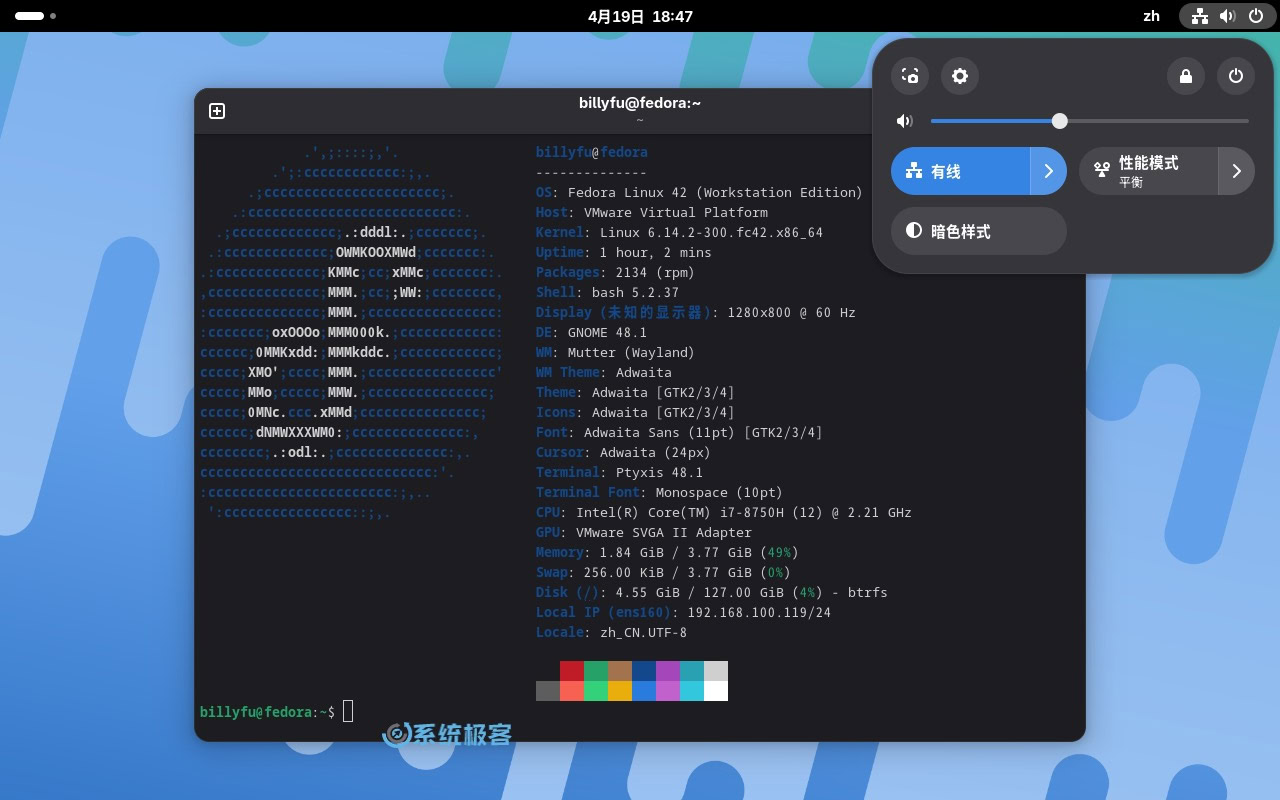Click the CPU Intel Core i7-8750H line
The width and height of the screenshot is (1280, 800).
[723, 512]
